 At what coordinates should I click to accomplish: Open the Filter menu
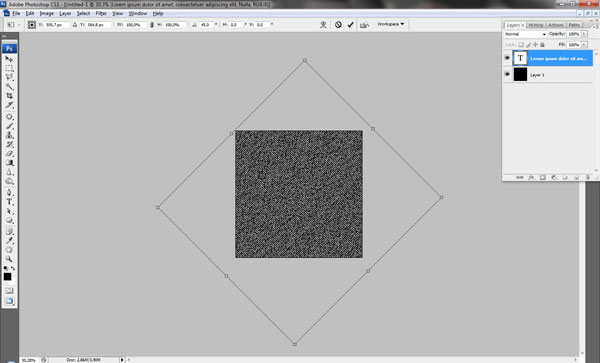101,13
